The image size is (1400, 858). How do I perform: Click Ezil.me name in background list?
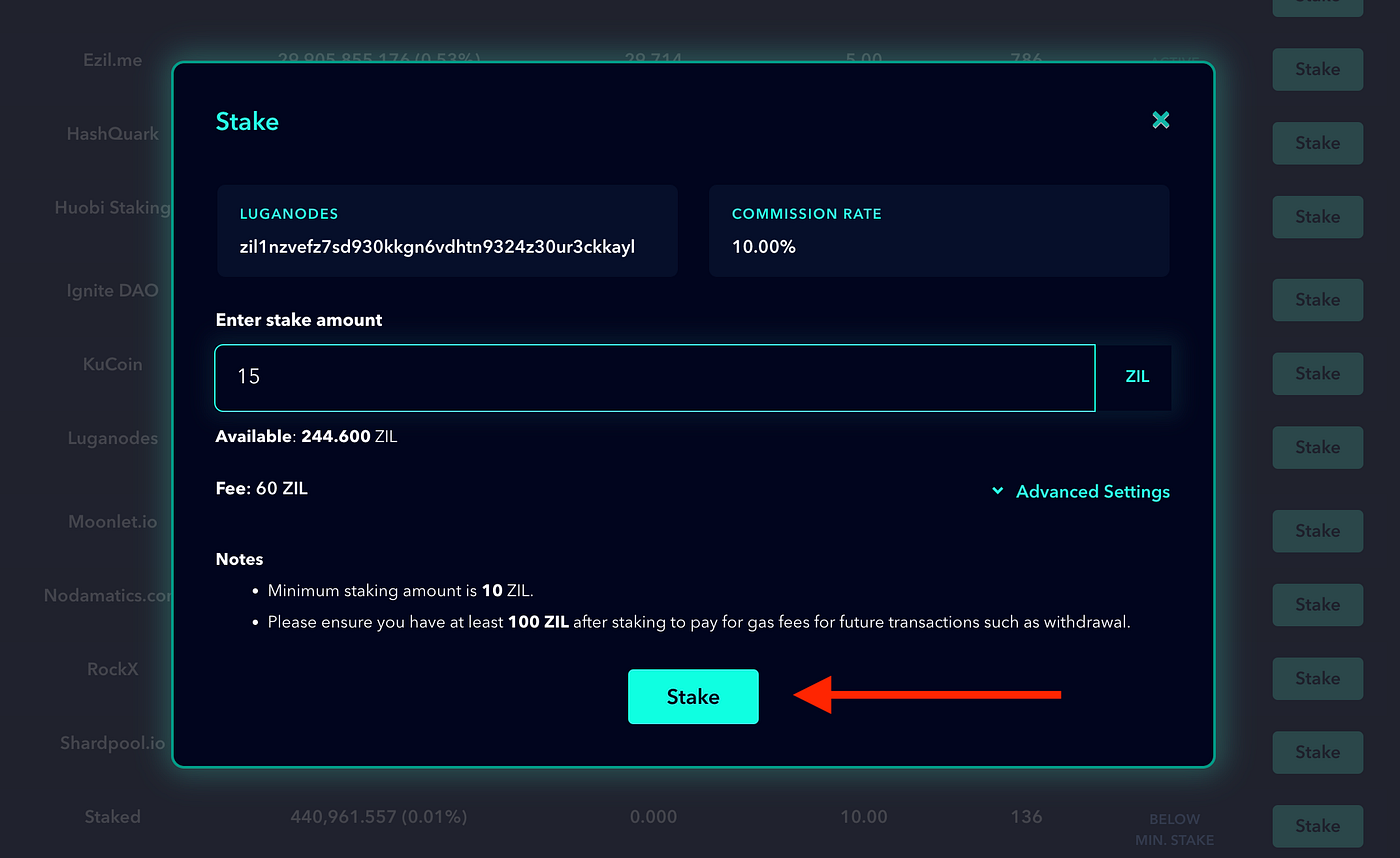pyautogui.click(x=112, y=60)
